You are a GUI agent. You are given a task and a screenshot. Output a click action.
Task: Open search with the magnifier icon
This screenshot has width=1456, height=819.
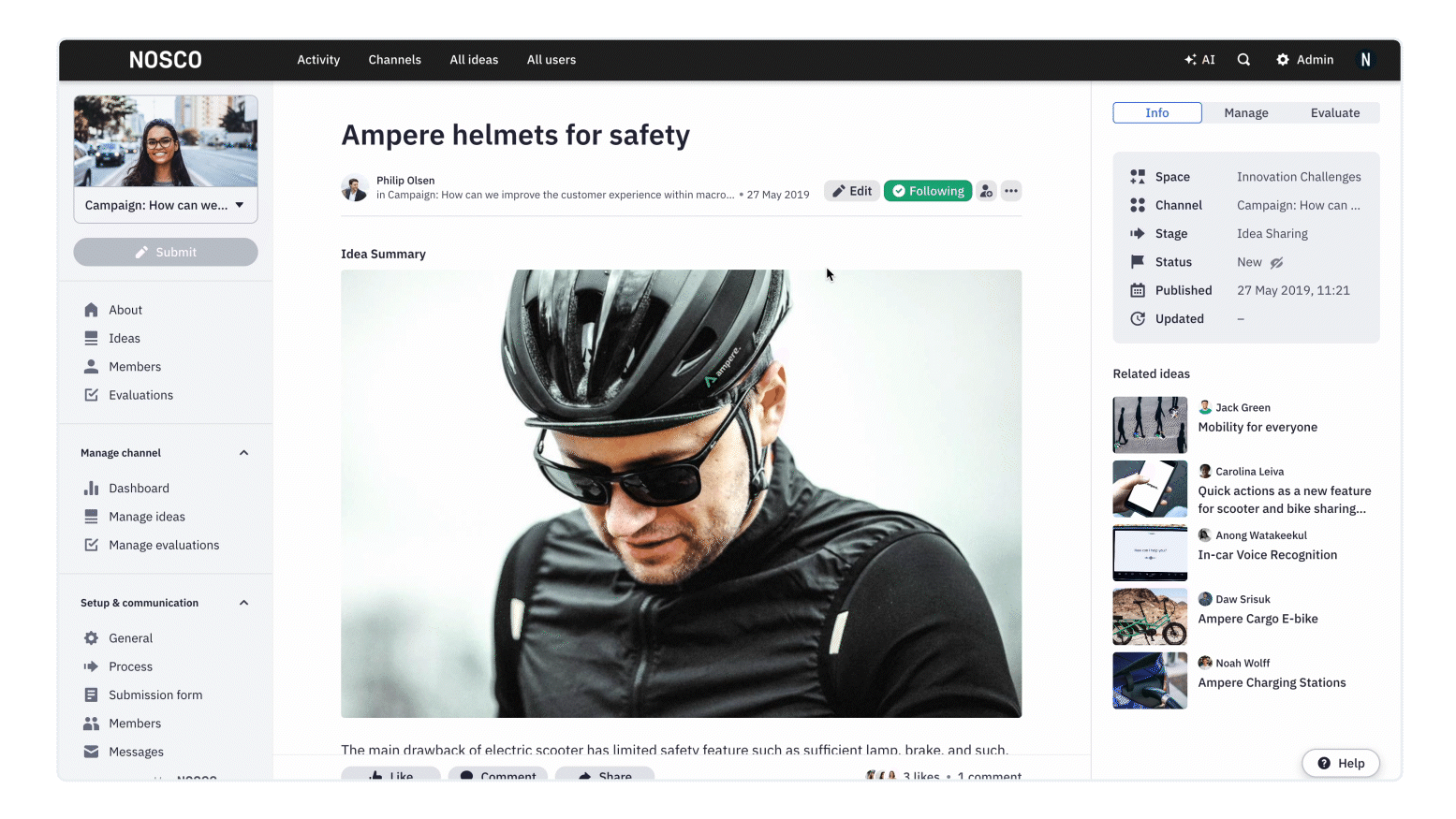click(1243, 60)
